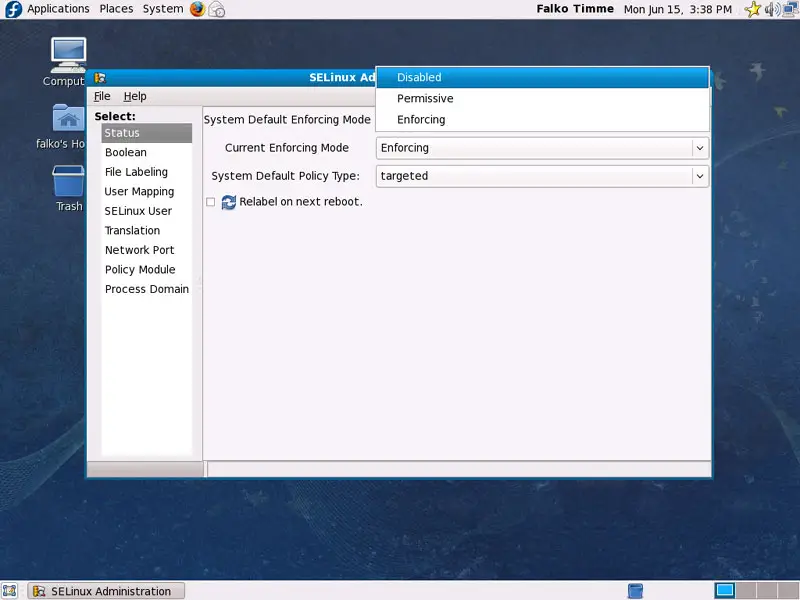Switch to the second workspace
The width and height of the screenshot is (800, 600).
point(746,590)
